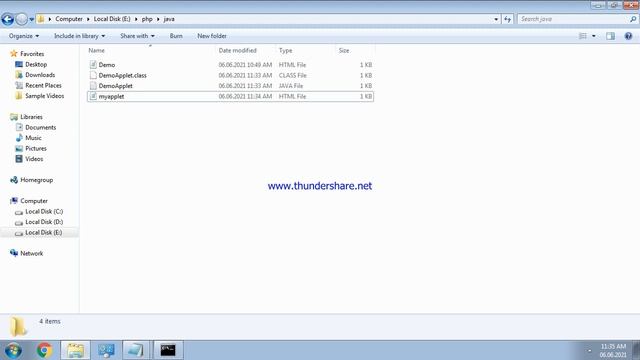Open Local Disk (C:) in navigation pane
Screen dimensions: 640x360
[x=44, y=211]
